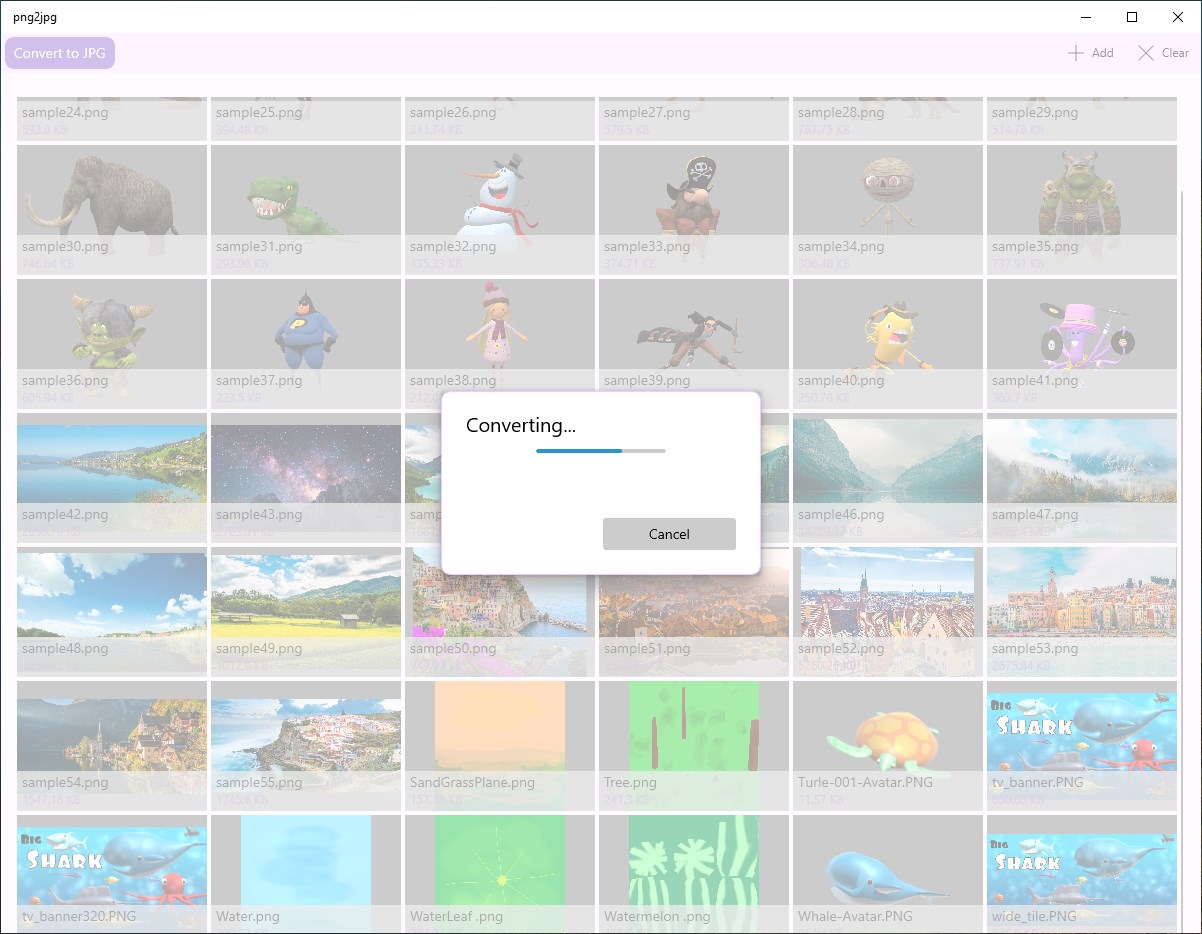Click the conversion progress bar
Viewport: 1202px width, 934px height.
pyautogui.click(x=601, y=451)
